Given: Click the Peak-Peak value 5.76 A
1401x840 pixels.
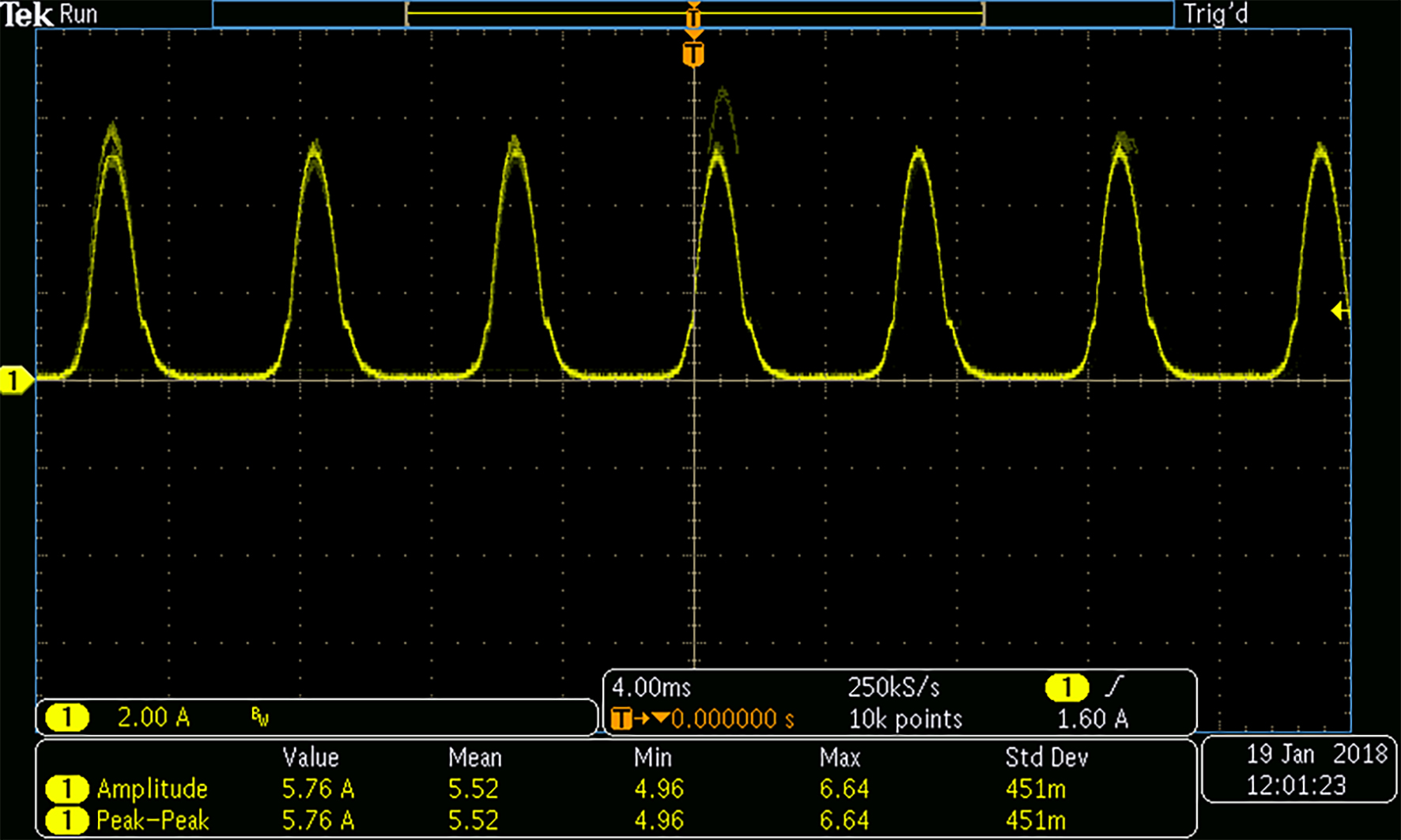Looking at the screenshot, I should pyautogui.click(x=318, y=820).
